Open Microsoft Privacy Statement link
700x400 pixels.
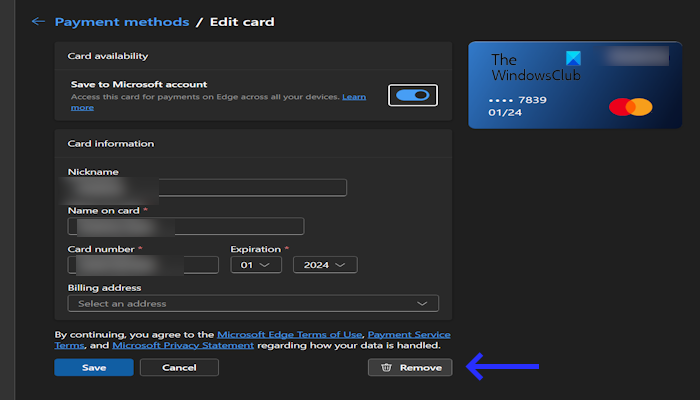183,345
